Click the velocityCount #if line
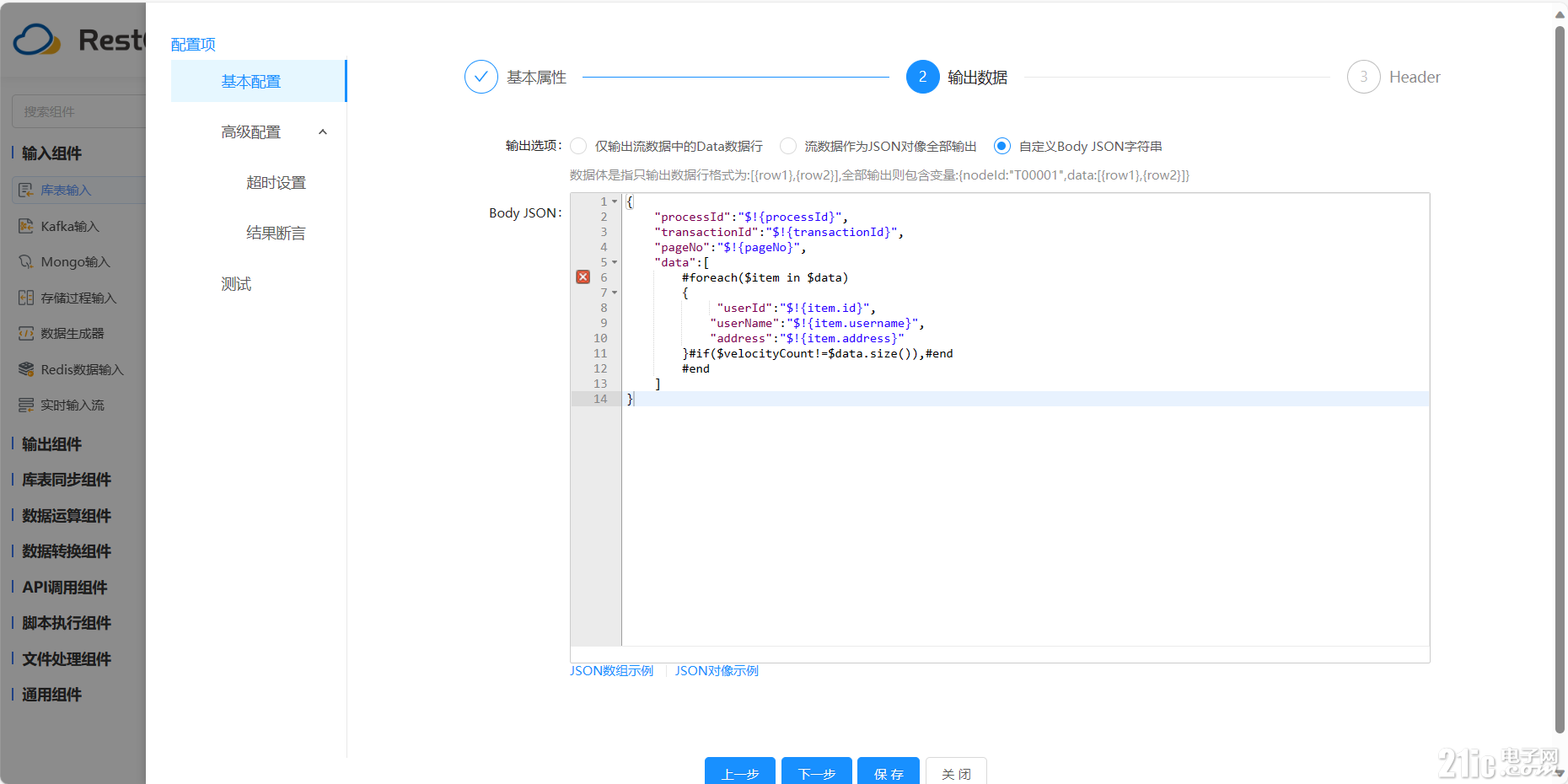This screenshot has height=784, width=1568. pos(817,353)
